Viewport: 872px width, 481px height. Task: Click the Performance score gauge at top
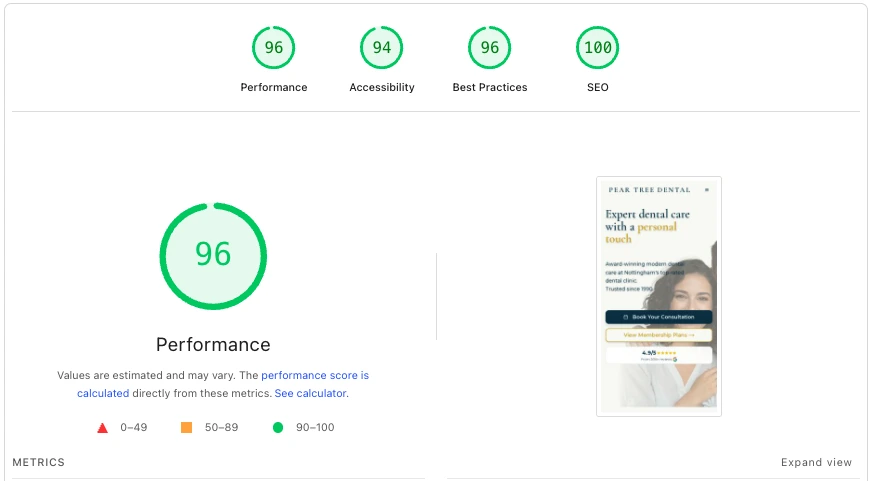pos(274,48)
